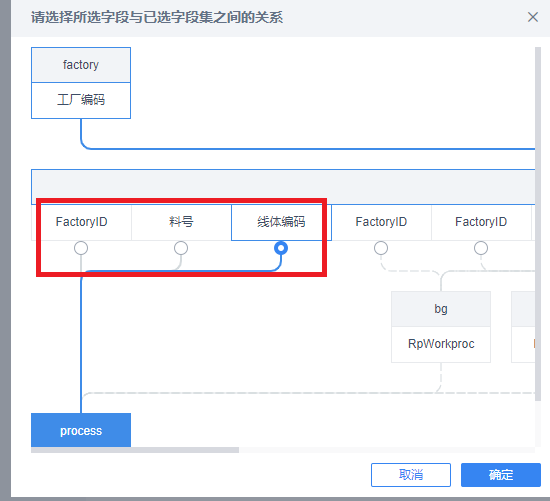Screen dimensions: 550x501
Task: Select the radio circle under 料号
Action: (x=181, y=248)
